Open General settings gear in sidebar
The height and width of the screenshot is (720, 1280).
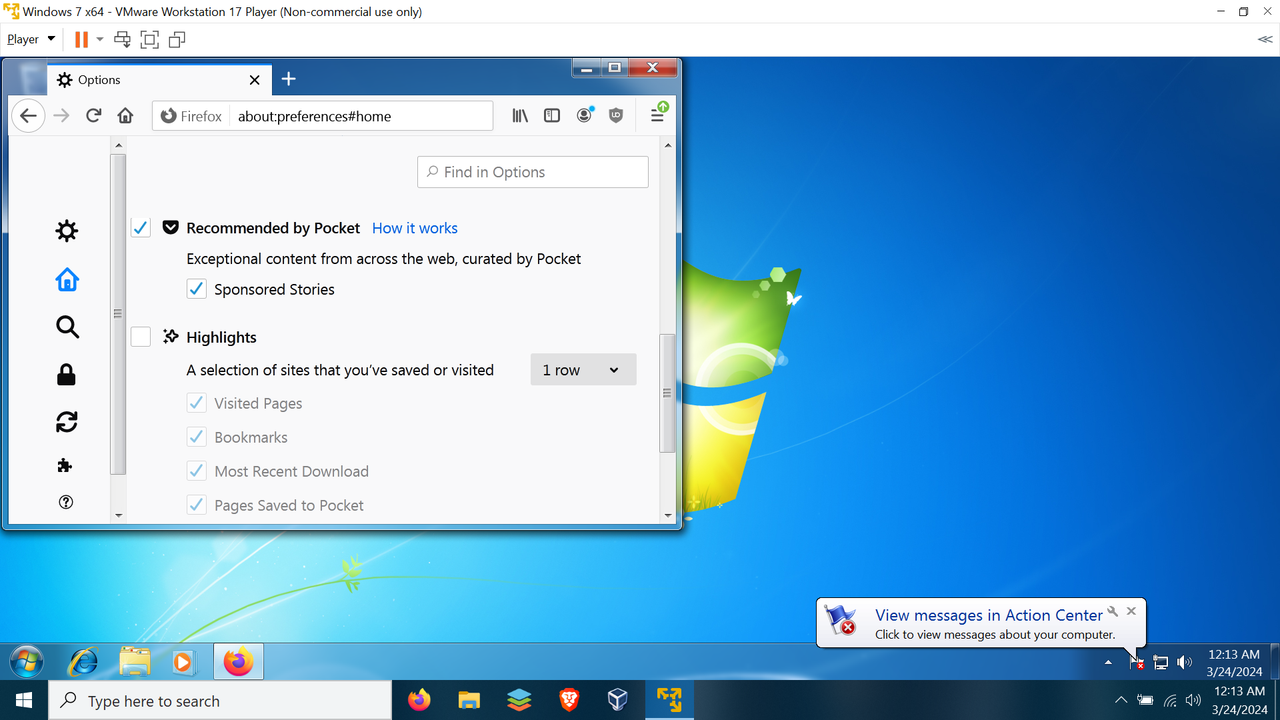67,231
